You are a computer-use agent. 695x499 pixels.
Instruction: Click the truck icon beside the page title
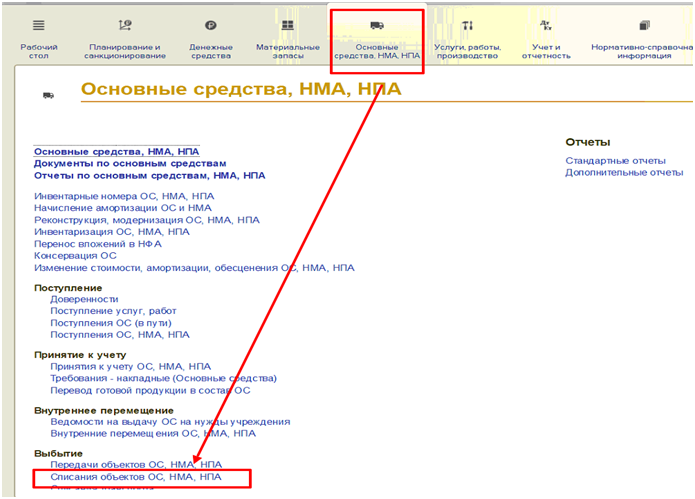(x=48, y=95)
